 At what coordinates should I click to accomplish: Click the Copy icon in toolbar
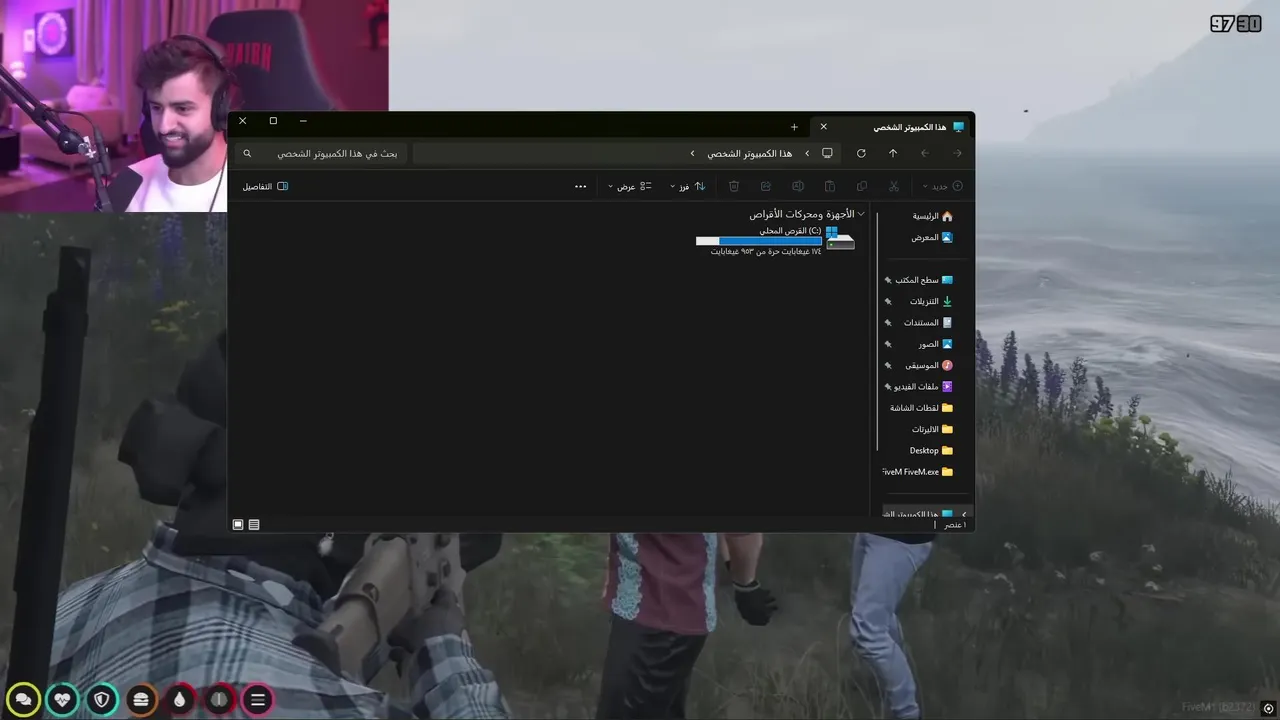(x=862, y=186)
